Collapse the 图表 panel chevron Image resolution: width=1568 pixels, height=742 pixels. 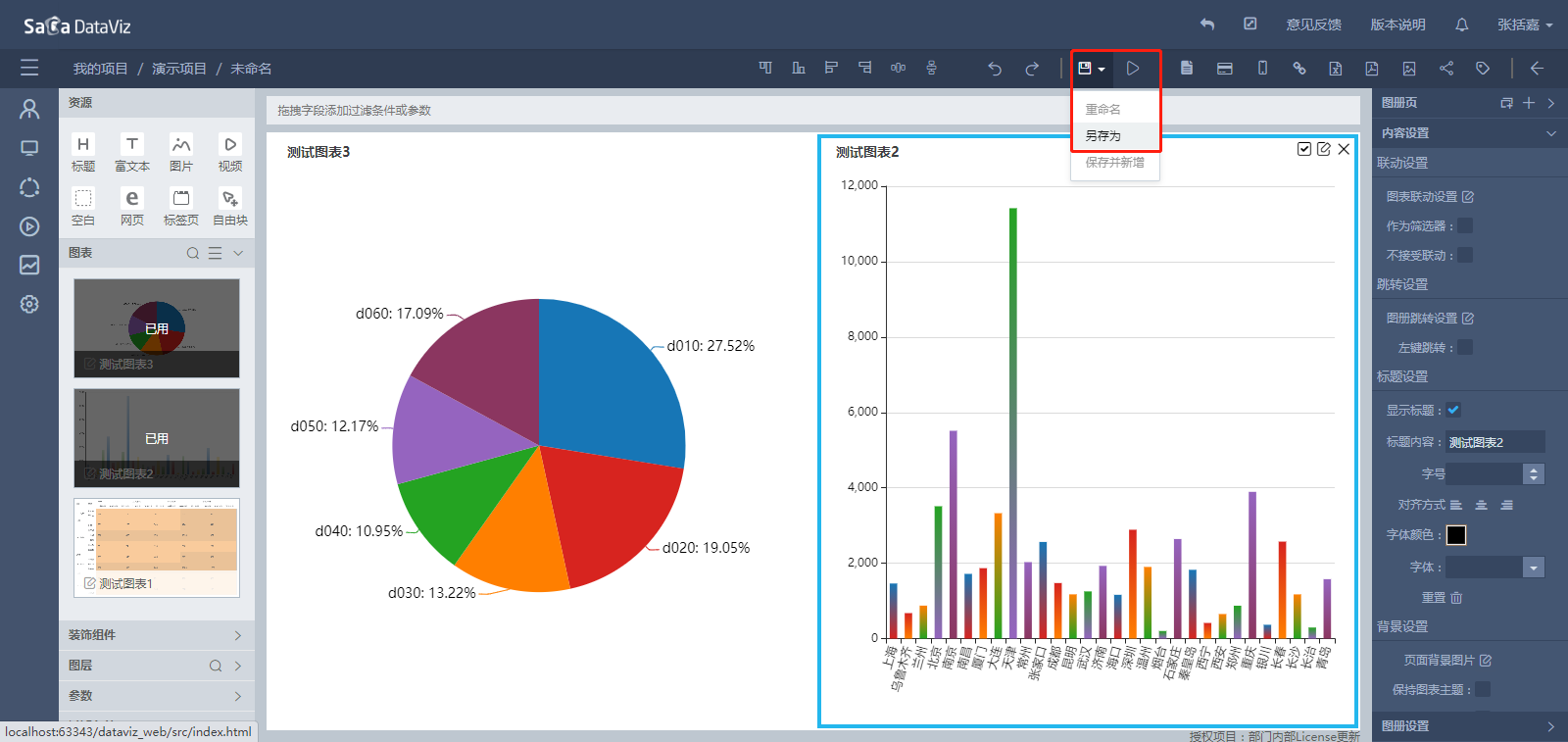click(238, 253)
